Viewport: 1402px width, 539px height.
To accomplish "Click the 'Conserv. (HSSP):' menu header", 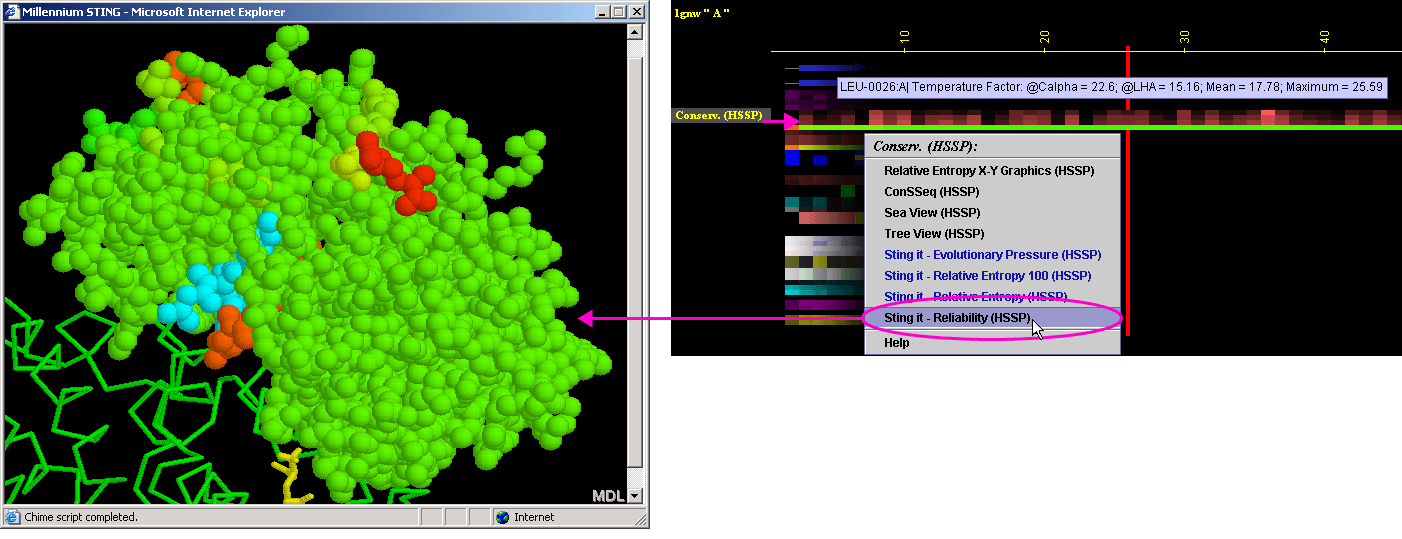I will tap(924, 146).
